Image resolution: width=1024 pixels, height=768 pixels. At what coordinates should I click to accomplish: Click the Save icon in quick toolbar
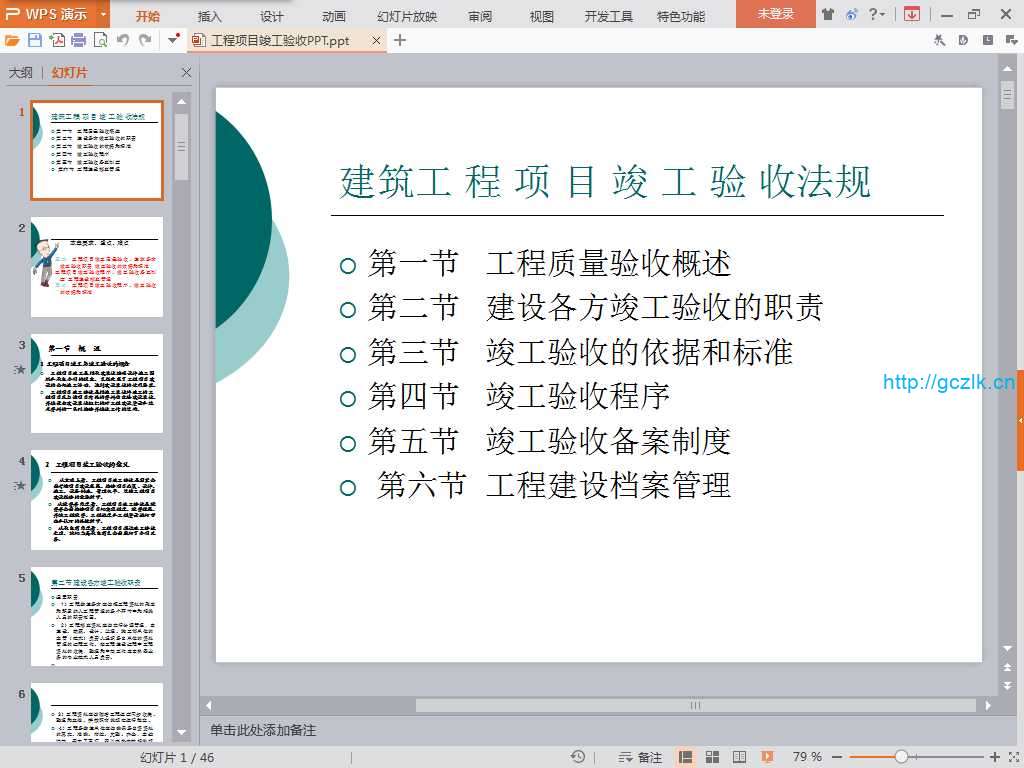coord(35,40)
